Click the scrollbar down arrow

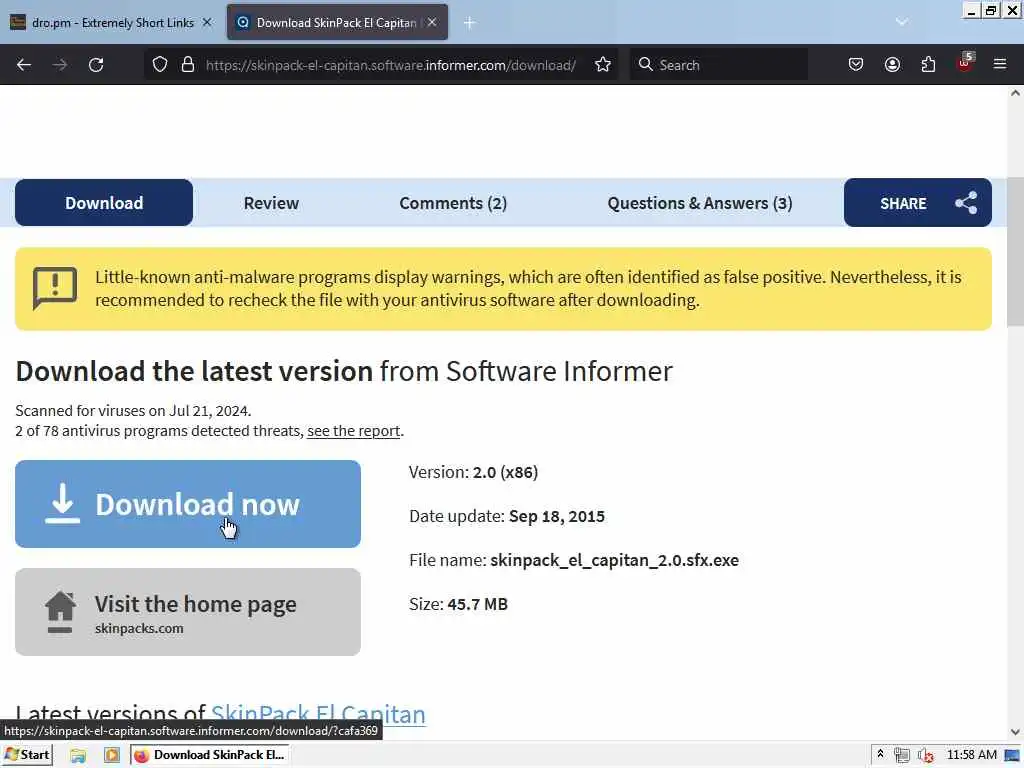point(1015,731)
